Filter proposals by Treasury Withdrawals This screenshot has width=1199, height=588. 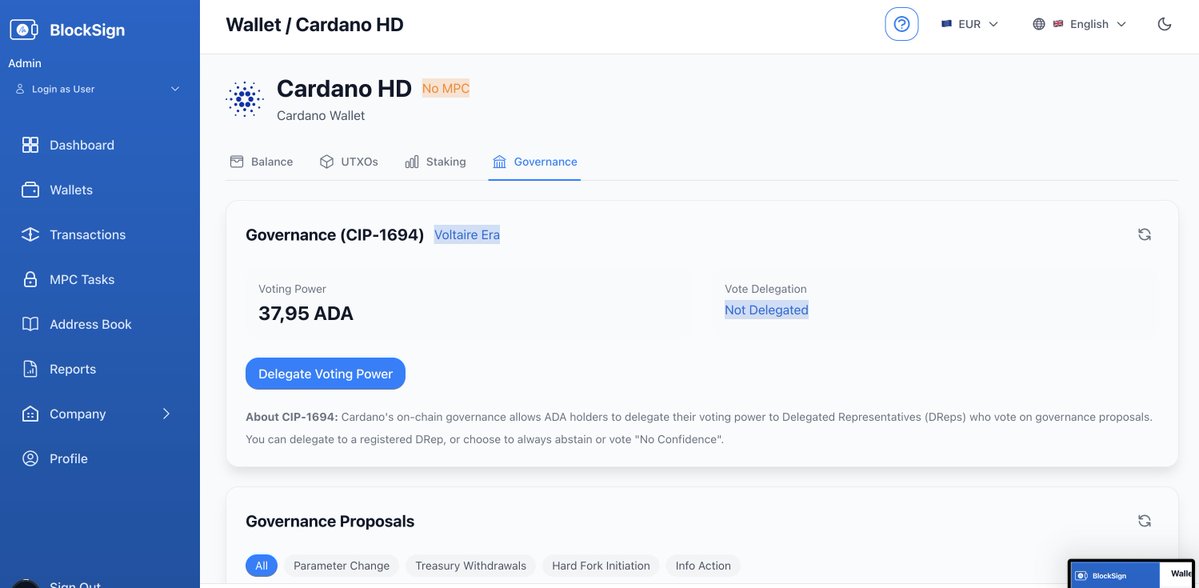470,566
